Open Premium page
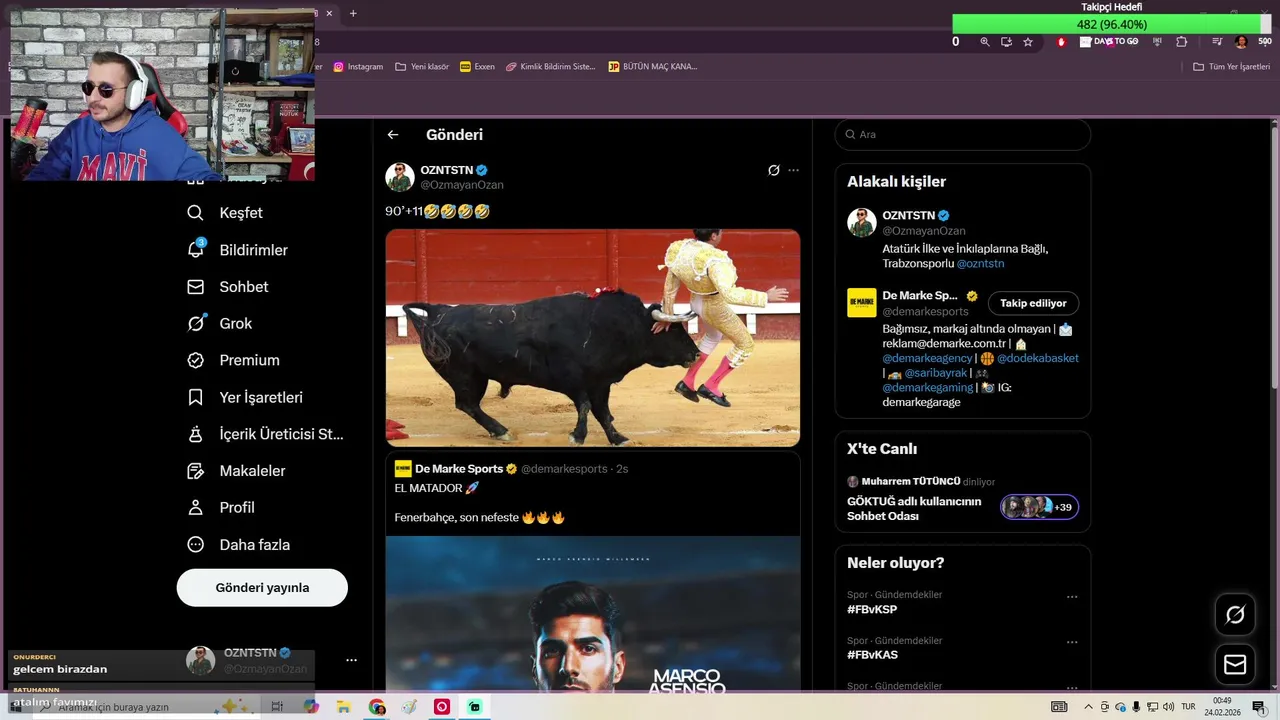The height and width of the screenshot is (720, 1280). 233,360
